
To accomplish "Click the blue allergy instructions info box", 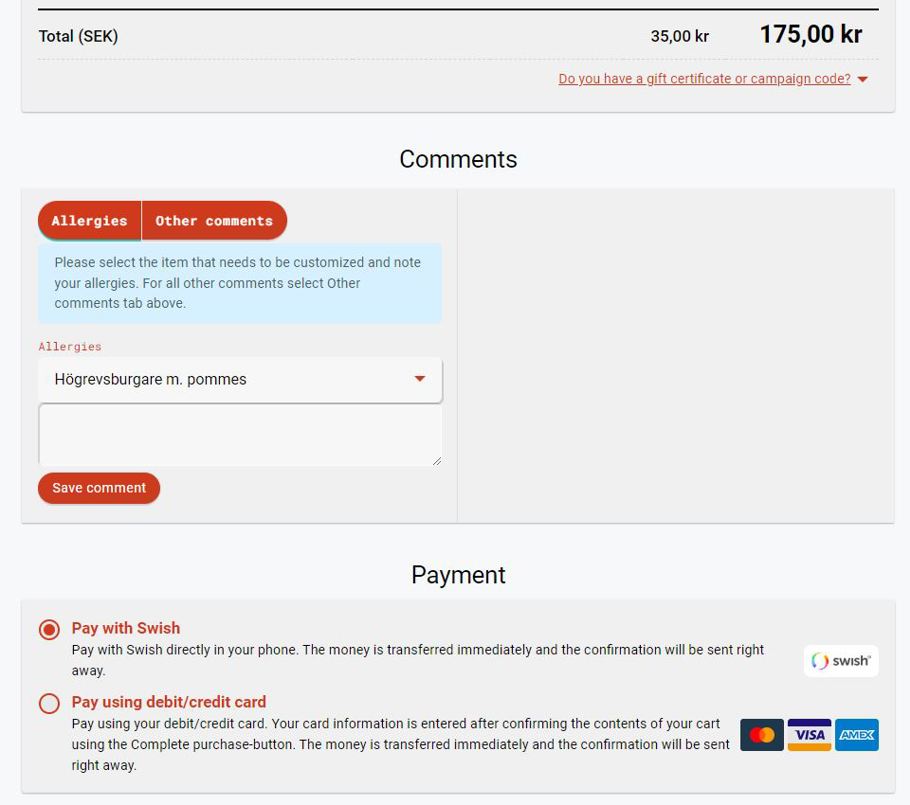I will click(x=239, y=283).
